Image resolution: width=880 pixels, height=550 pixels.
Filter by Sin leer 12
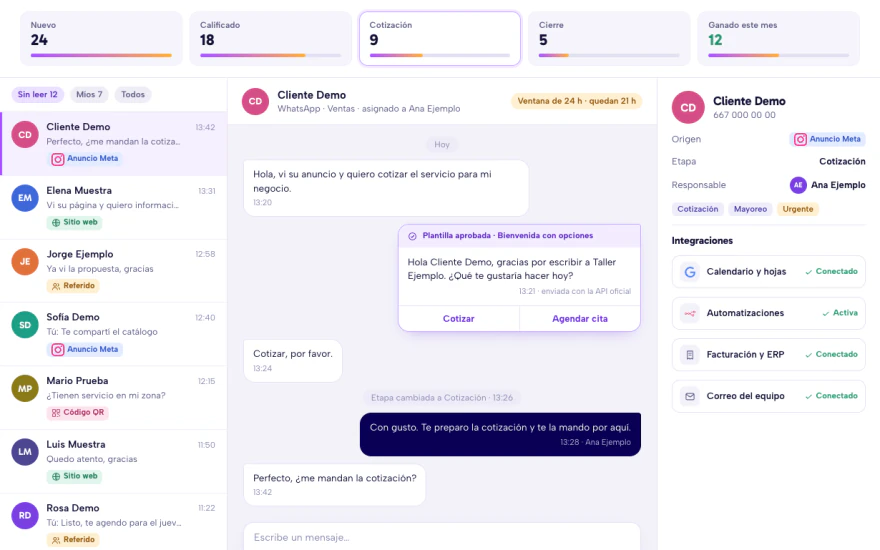coord(38,94)
